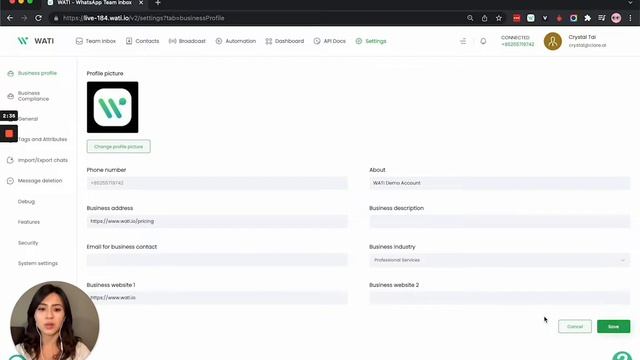Click the green help bubble icon
The width and height of the screenshot is (640, 360).
tap(622, 356)
